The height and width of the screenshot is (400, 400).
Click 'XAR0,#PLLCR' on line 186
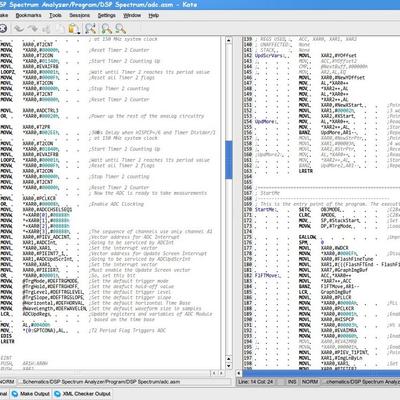(336, 298)
